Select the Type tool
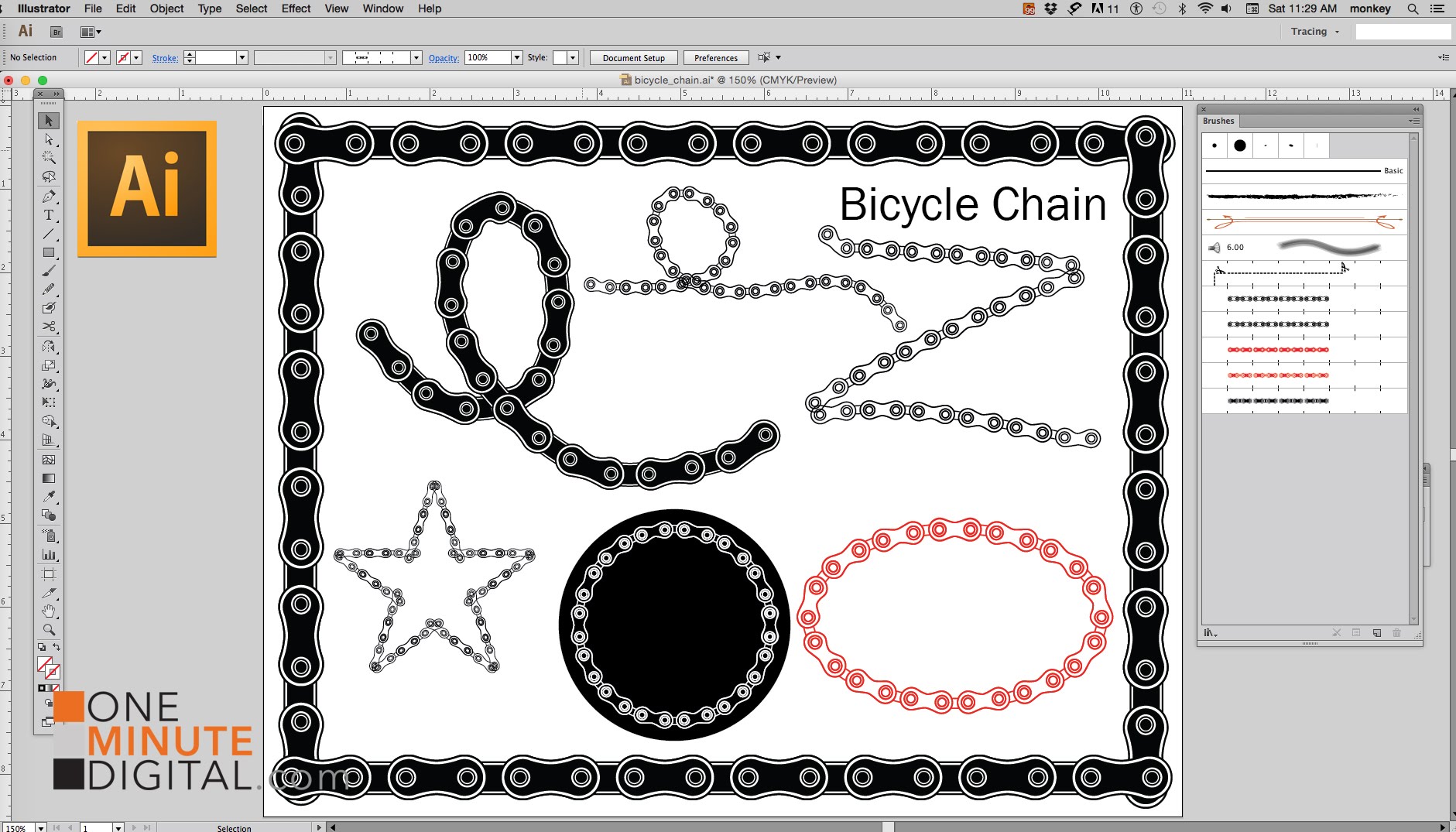1456x832 pixels. (49, 214)
